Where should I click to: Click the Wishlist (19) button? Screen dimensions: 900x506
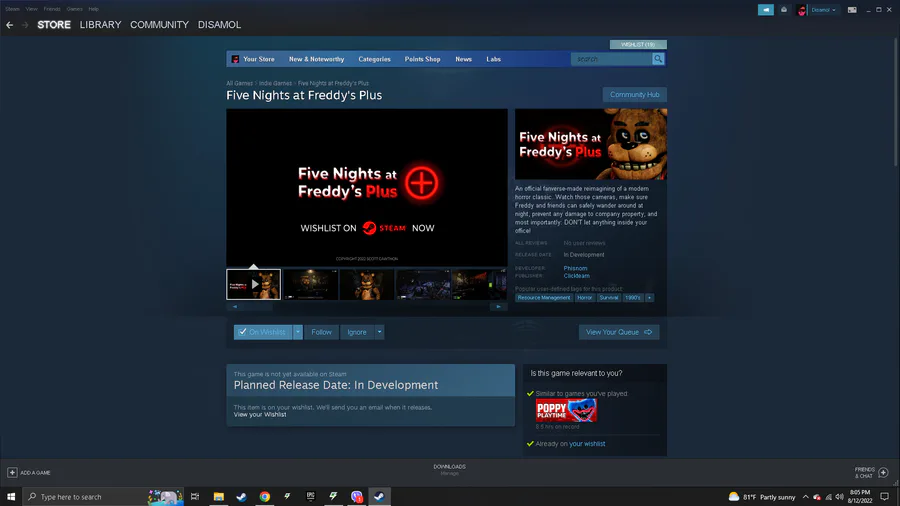tap(638, 44)
